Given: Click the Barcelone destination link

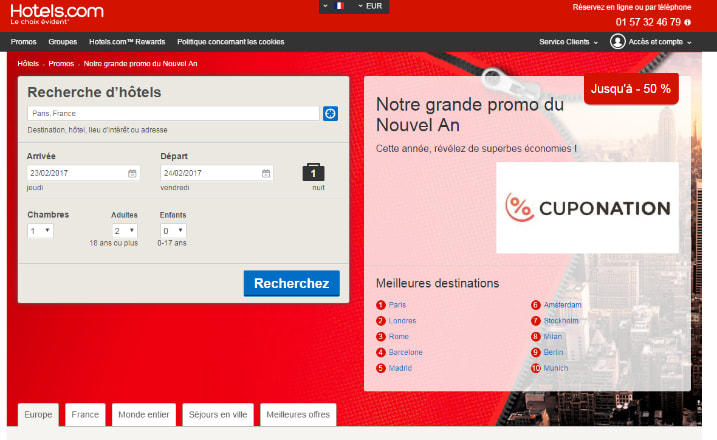Looking at the screenshot, I should pos(405,352).
